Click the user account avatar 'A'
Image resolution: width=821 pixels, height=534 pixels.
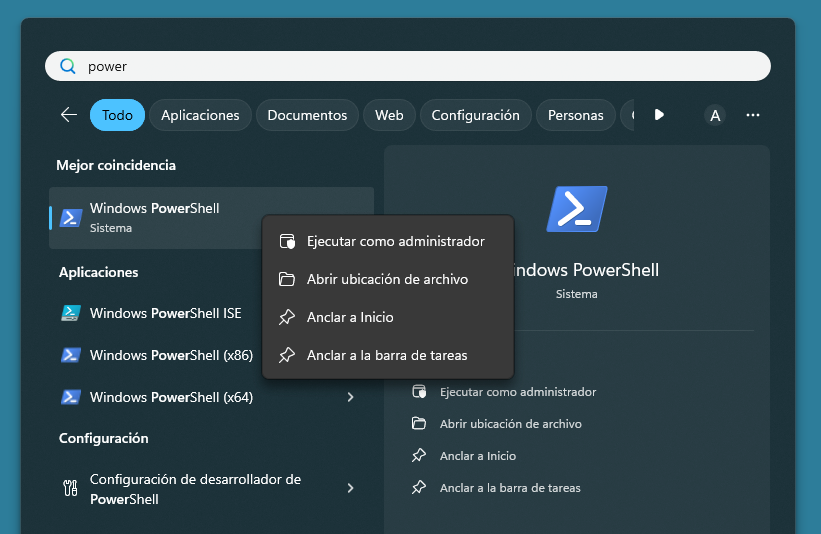pyautogui.click(x=715, y=115)
